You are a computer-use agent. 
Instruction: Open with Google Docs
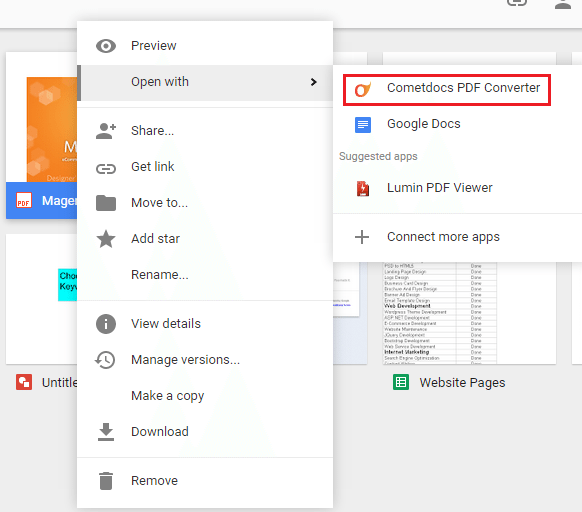[x=457, y=124]
